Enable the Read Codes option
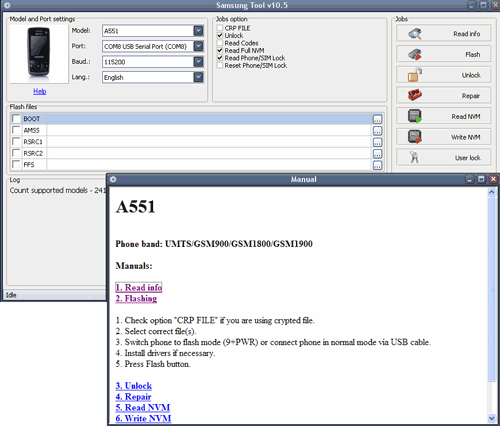Viewport: 500px width, 426px height. pyautogui.click(x=220, y=43)
